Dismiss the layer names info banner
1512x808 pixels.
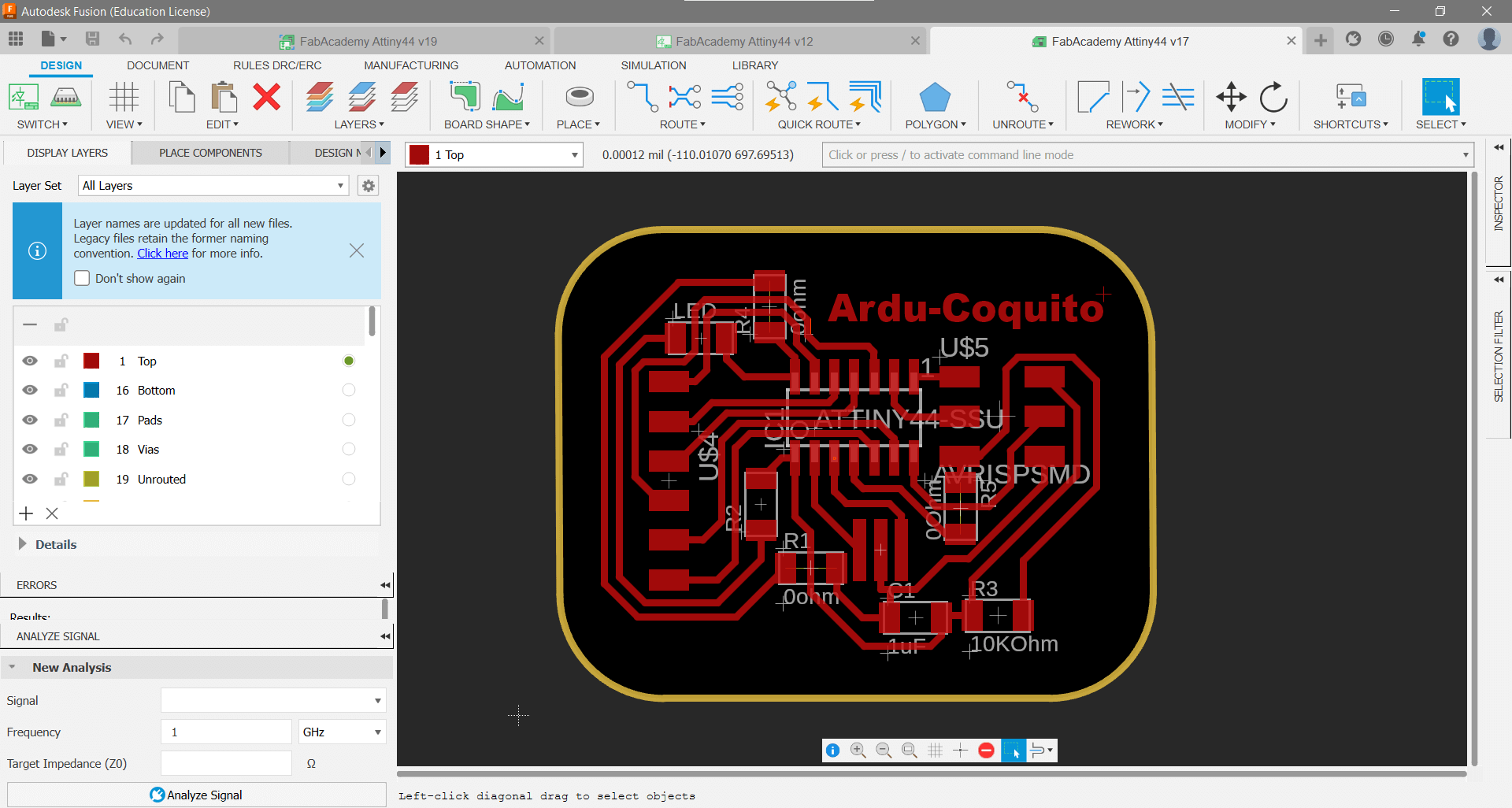point(357,250)
